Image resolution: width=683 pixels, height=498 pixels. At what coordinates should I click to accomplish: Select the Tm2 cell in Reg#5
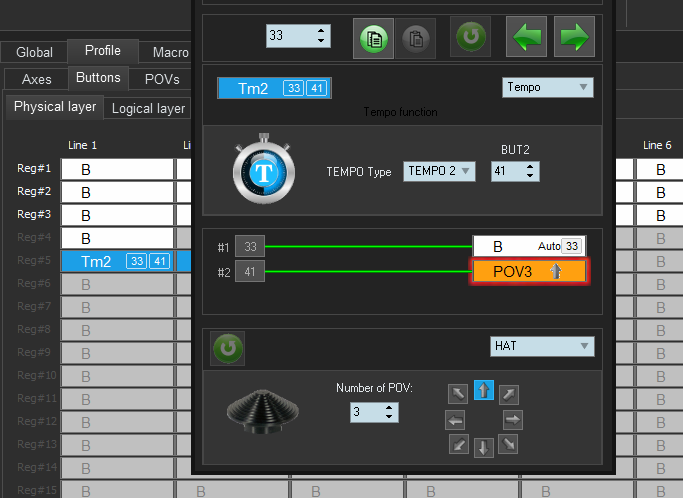(117, 261)
